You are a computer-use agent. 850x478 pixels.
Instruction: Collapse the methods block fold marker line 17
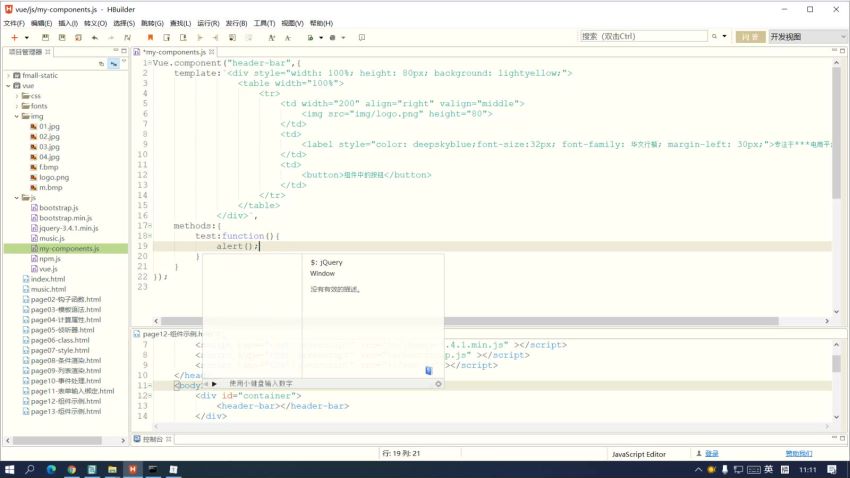150,225
